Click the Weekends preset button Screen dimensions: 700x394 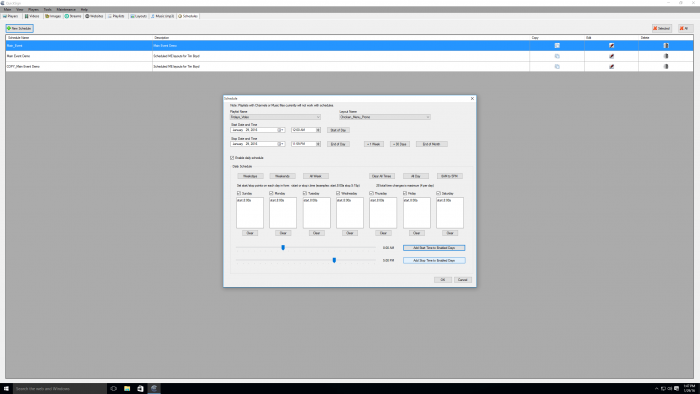click(282, 176)
